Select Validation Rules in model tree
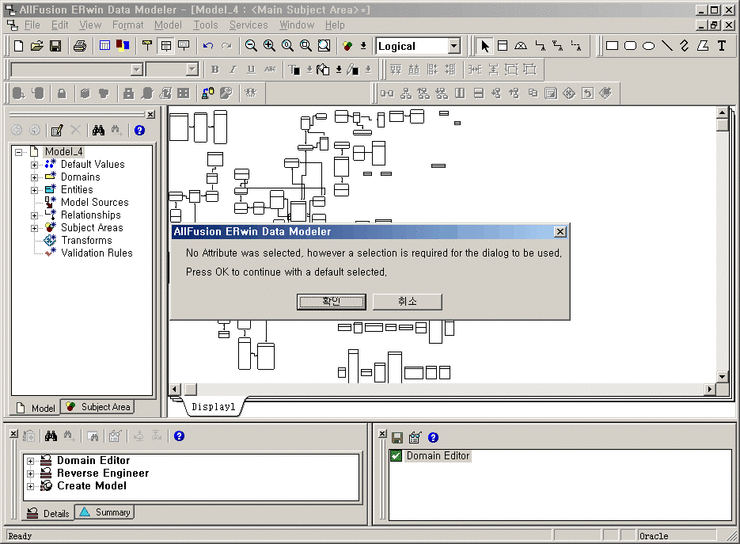Screen dimensions: 740x544 96,253
